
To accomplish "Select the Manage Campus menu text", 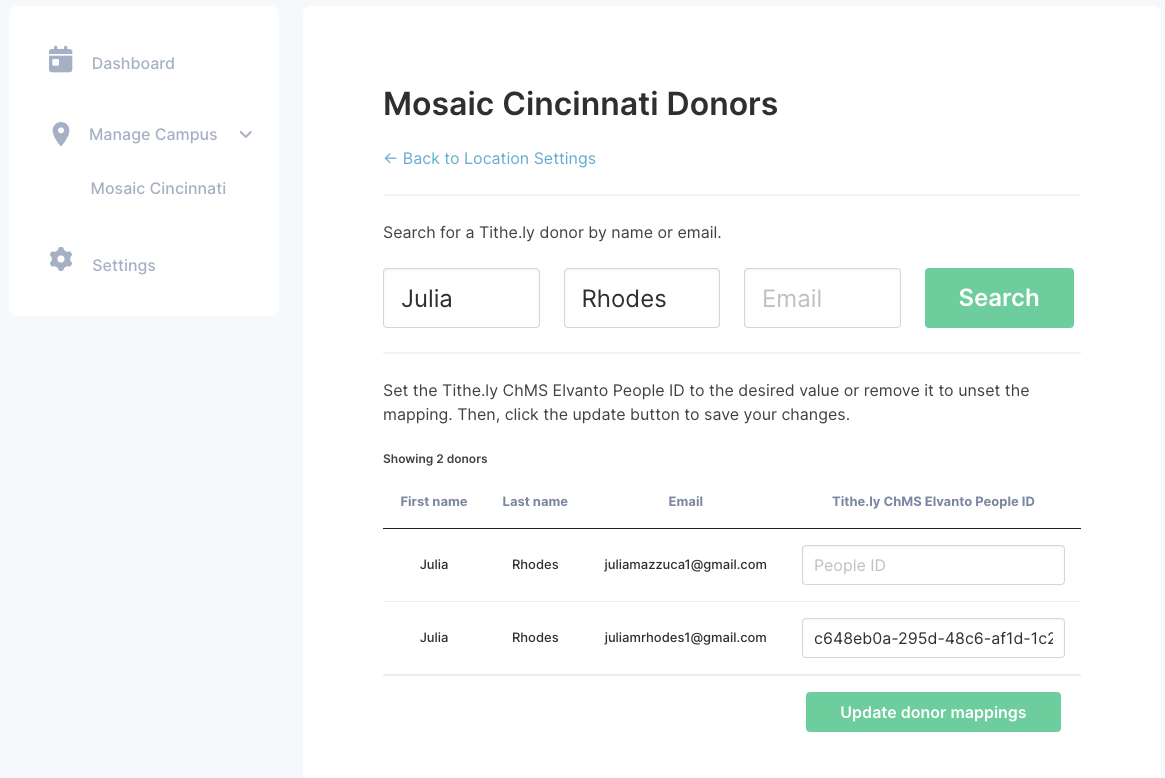I will point(153,134).
